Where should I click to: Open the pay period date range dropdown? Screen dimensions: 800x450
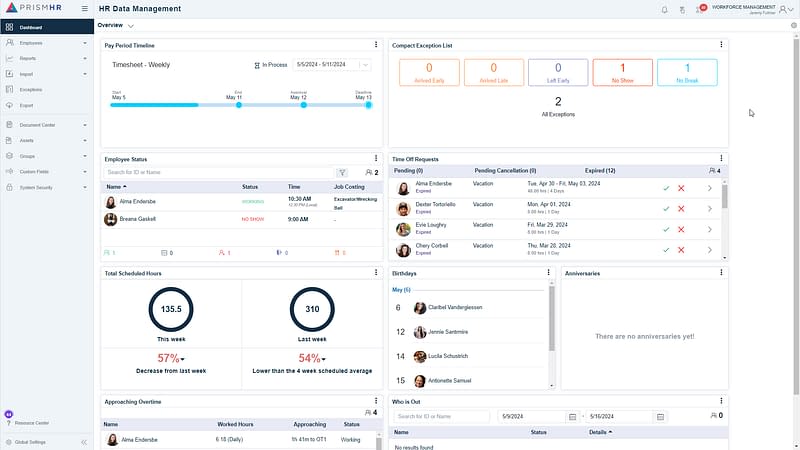[364, 65]
